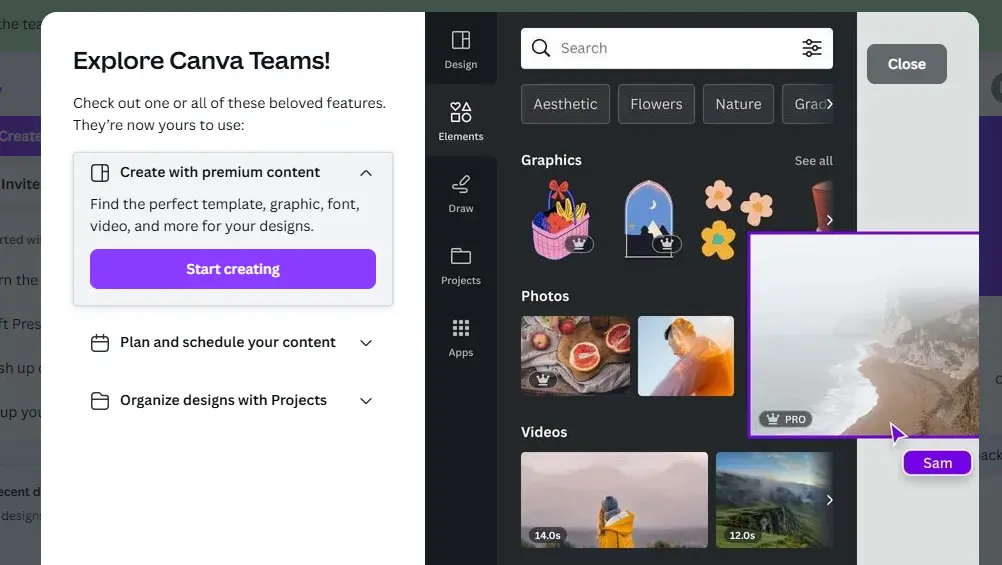This screenshot has width=1002, height=565.
Task: Click the crown badge on grapefruit photo
Action: click(x=543, y=380)
